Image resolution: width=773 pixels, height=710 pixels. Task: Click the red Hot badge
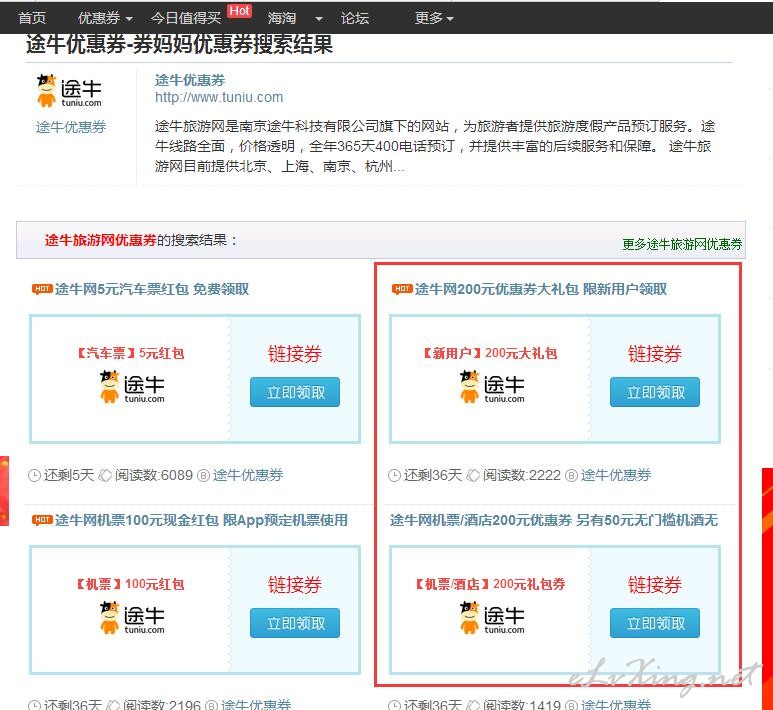[x=240, y=11]
